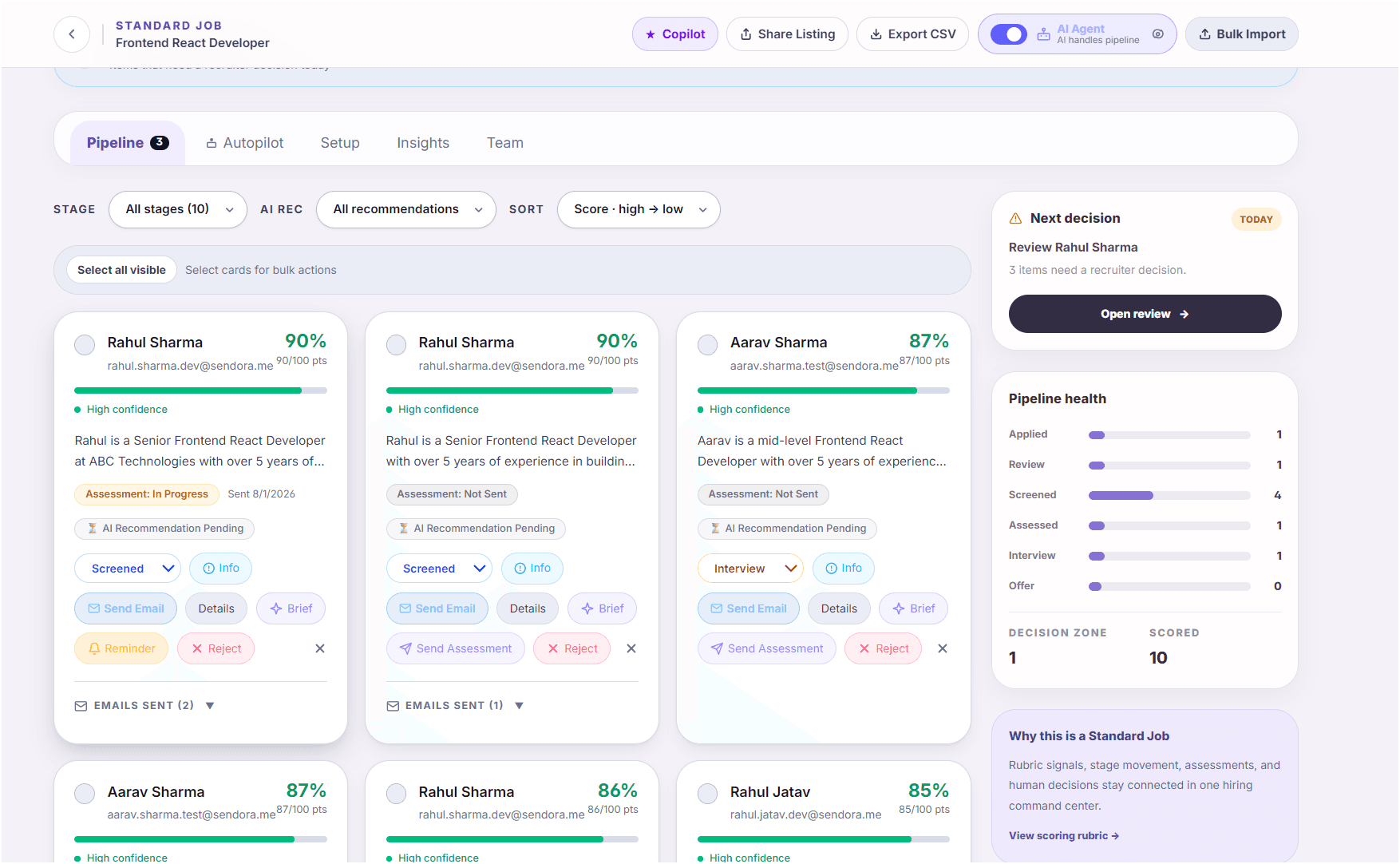Select first Rahul Sharma card with In Progress assessment
The image size is (1400, 864).
[x=85, y=345]
